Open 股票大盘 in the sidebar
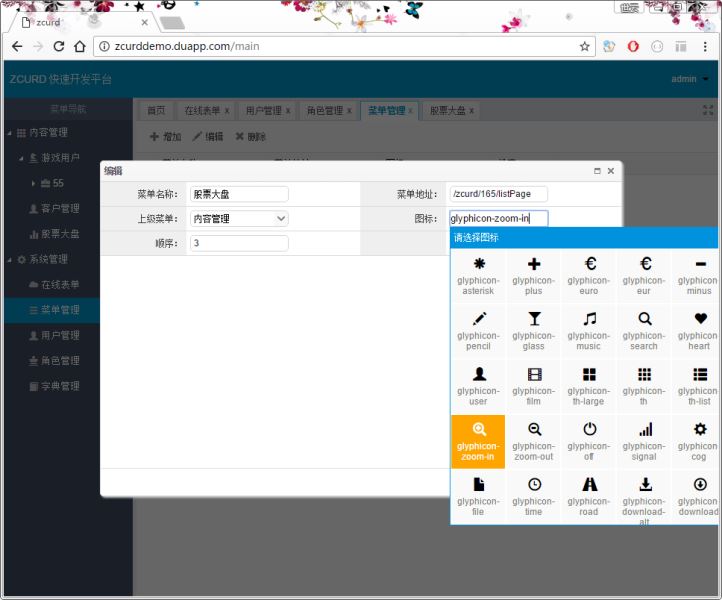This screenshot has width=722, height=600. (x=54, y=234)
